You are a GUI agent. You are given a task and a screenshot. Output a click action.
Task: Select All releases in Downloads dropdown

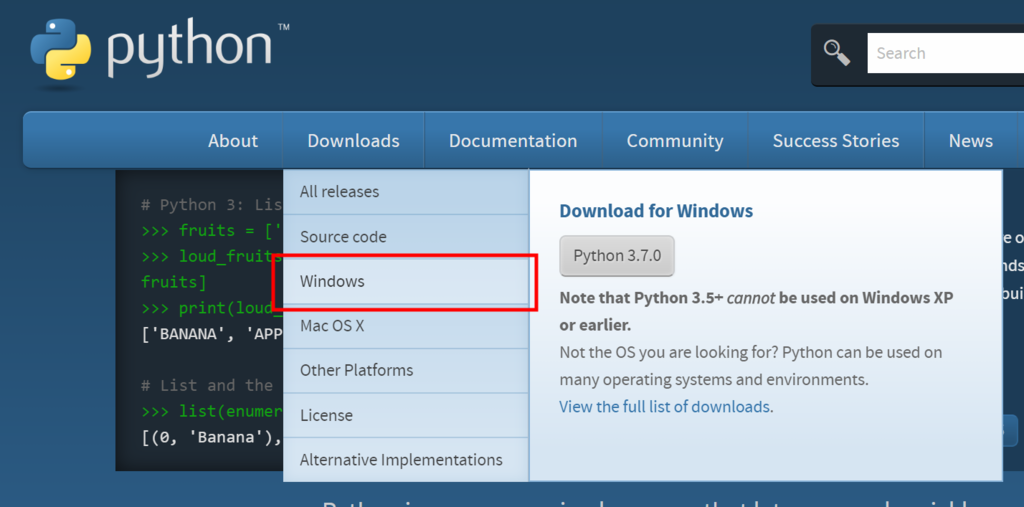coord(406,192)
